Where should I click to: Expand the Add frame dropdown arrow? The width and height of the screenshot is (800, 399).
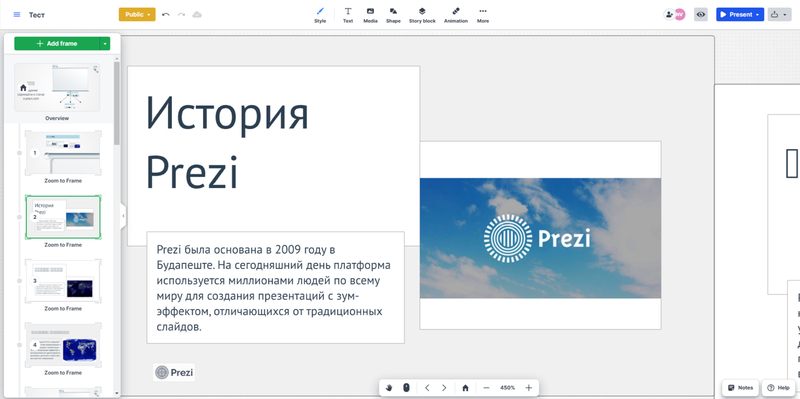pos(105,44)
